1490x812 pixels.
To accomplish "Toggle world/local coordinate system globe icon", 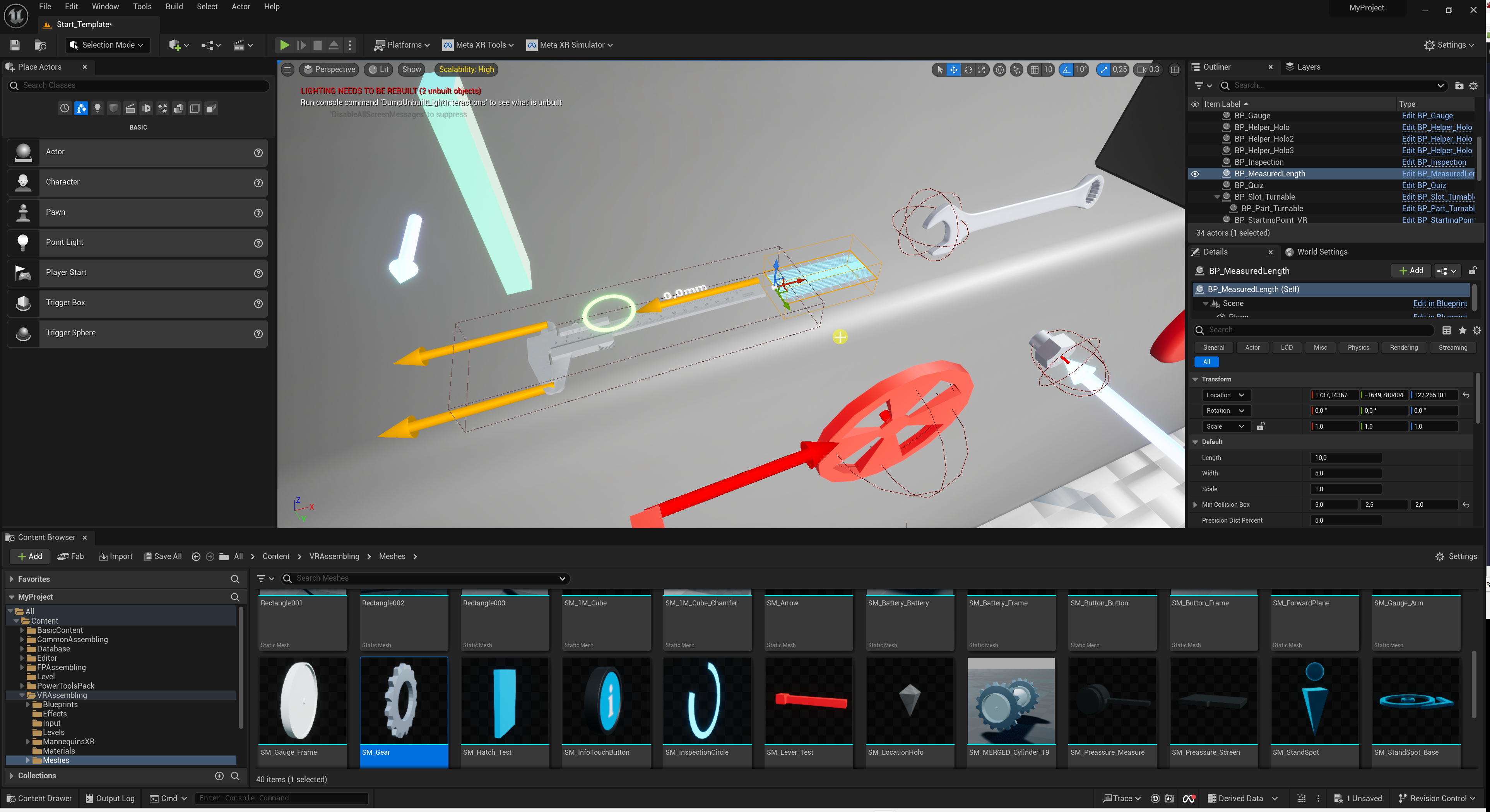I will pyautogui.click(x=999, y=69).
